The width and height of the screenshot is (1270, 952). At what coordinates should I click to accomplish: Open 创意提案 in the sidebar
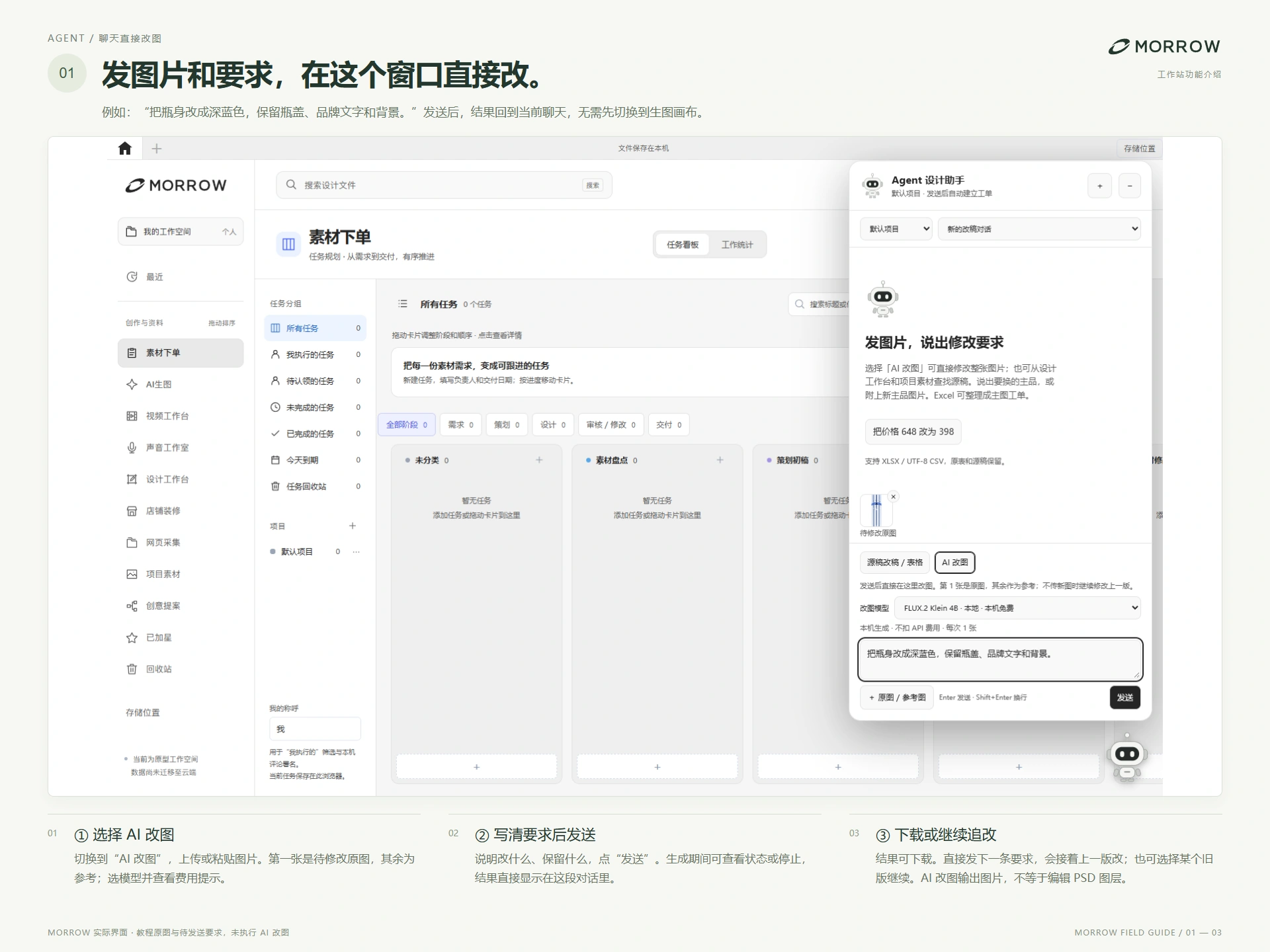pyautogui.click(x=181, y=606)
